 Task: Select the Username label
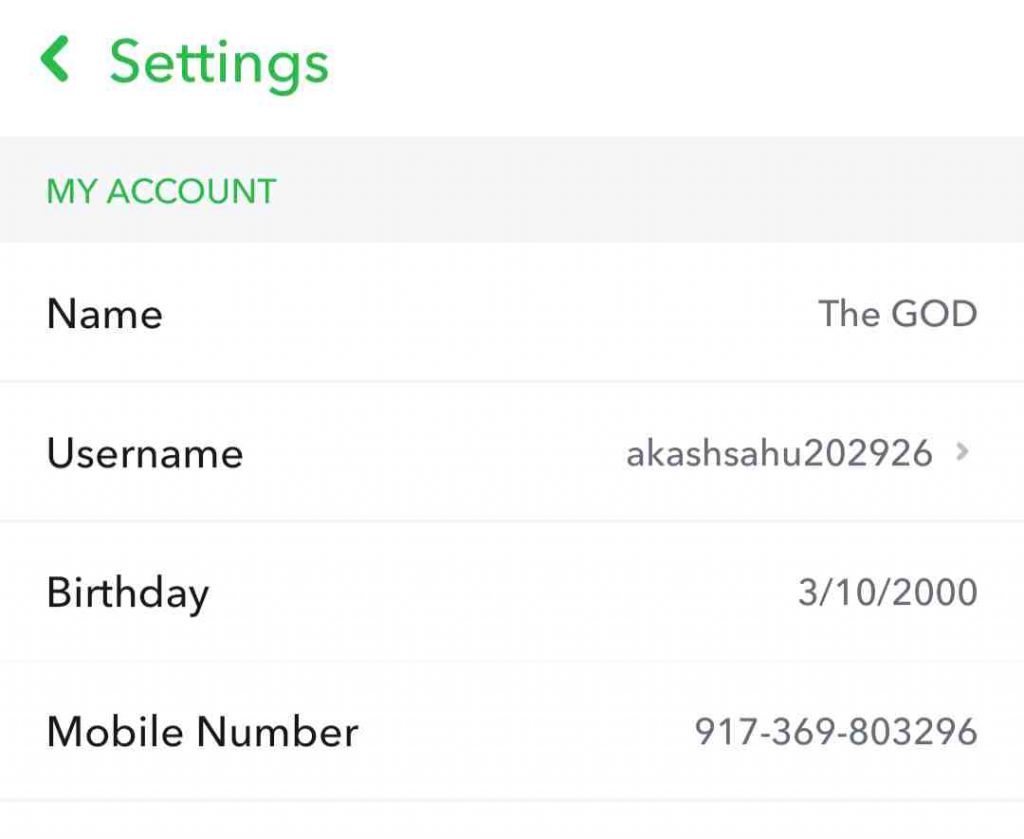(144, 453)
